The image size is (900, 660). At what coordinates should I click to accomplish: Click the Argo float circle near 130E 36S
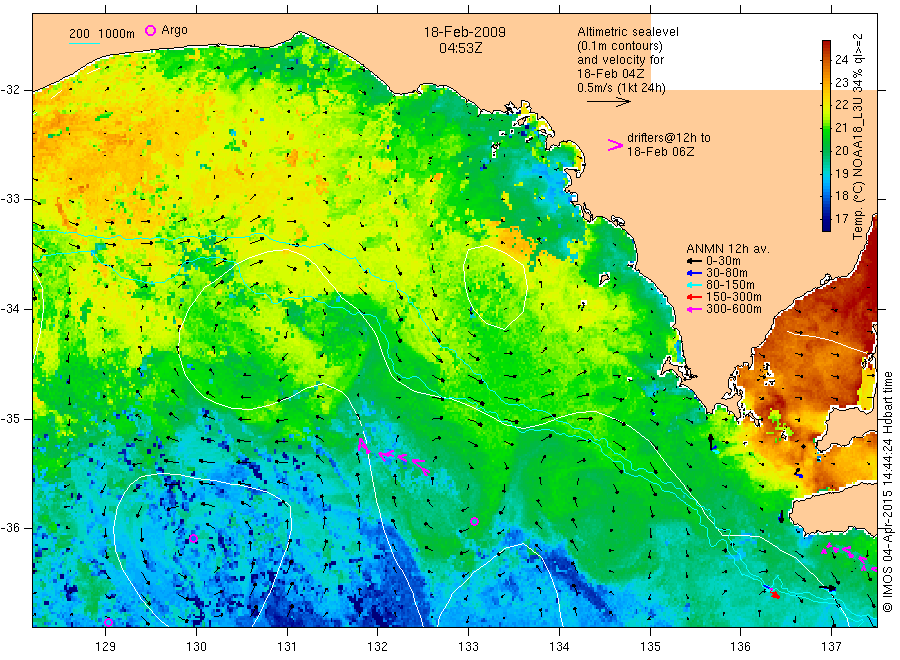point(193,538)
